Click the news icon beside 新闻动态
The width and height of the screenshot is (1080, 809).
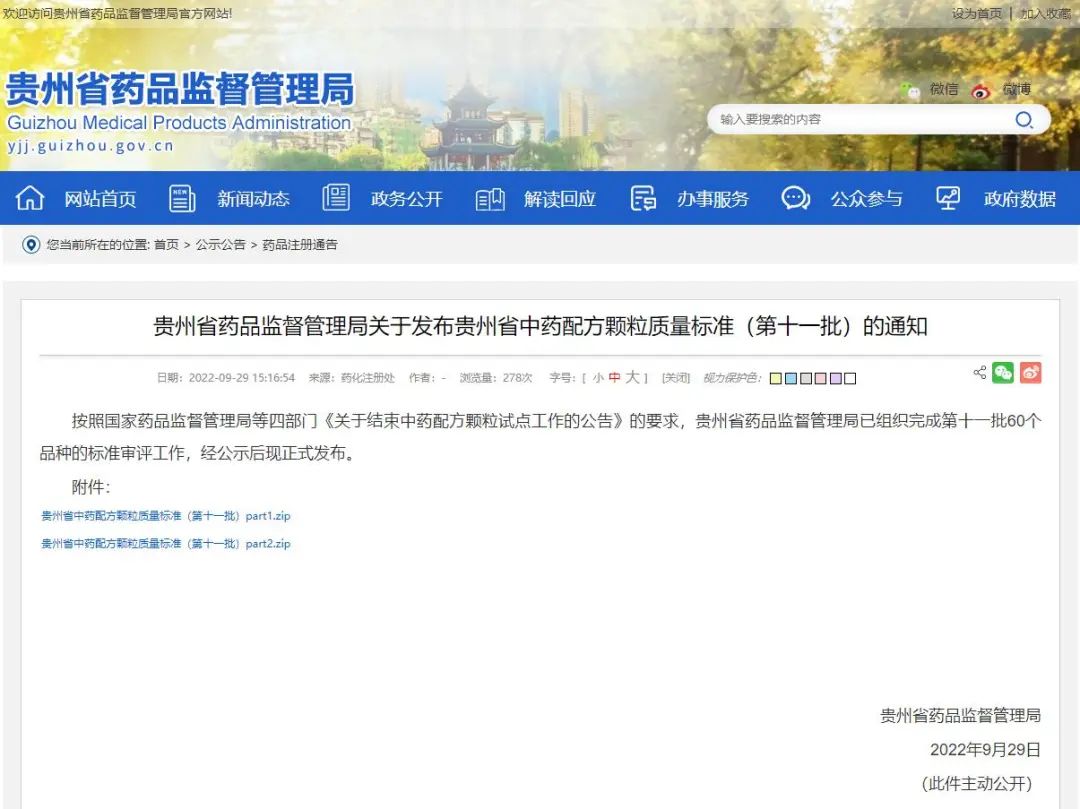tap(181, 198)
